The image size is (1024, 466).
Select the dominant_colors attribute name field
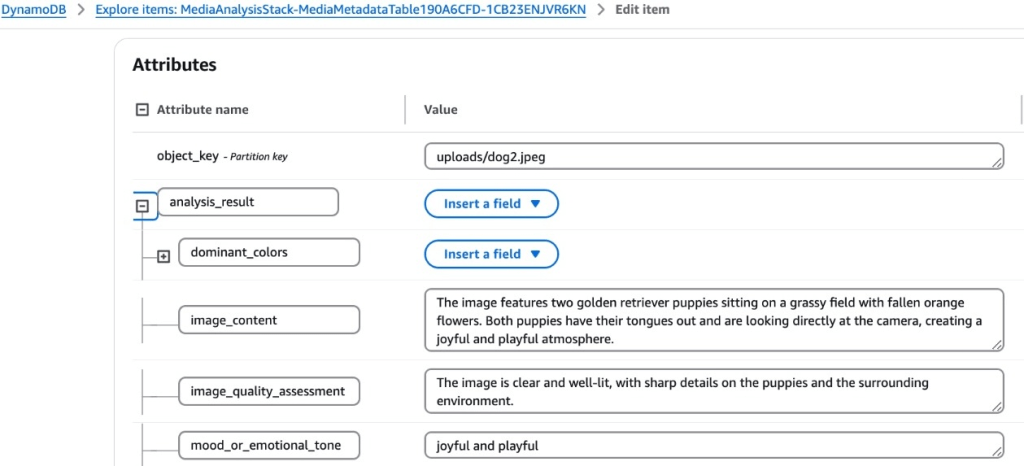click(x=268, y=253)
